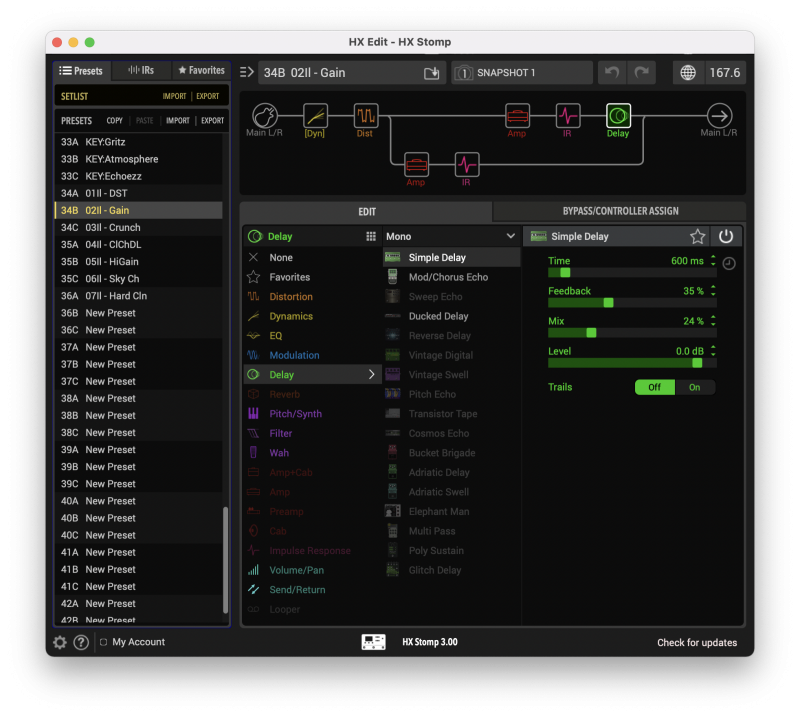Set Trails to On
This screenshot has height=717, width=800.
coord(695,387)
